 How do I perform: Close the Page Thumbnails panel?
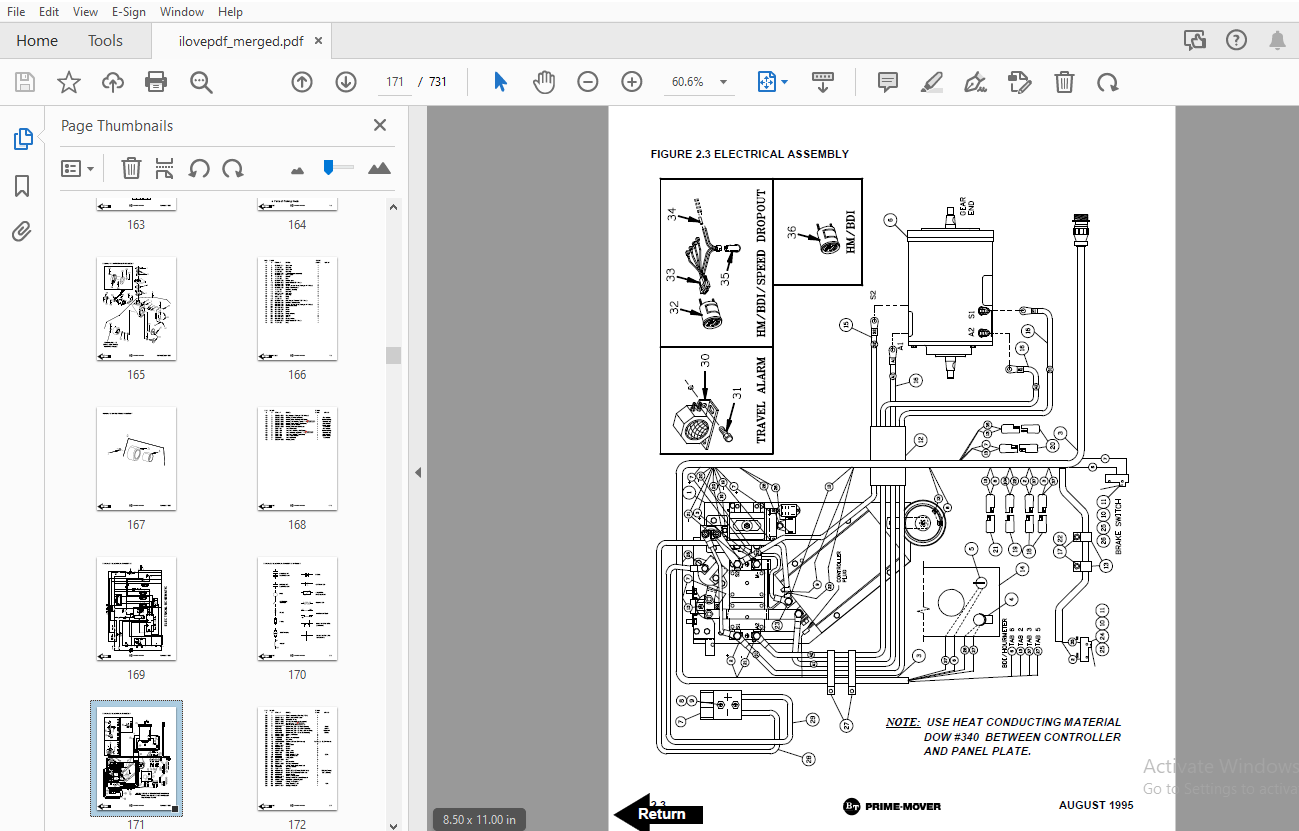pos(380,125)
